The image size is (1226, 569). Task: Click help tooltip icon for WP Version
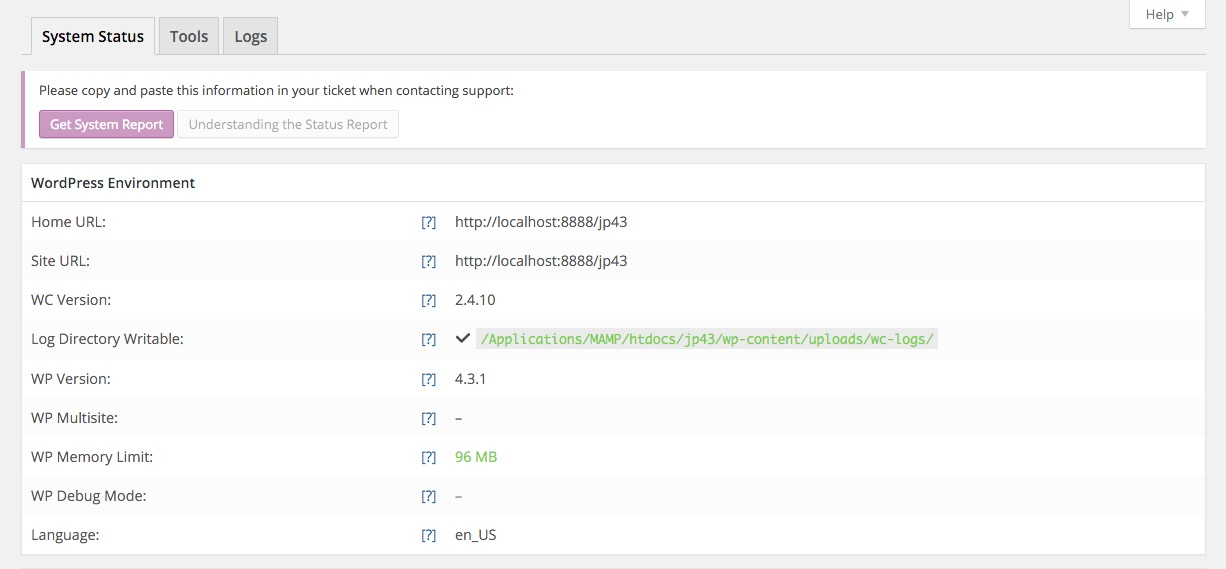pyautogui.click(x=428, y=380)
